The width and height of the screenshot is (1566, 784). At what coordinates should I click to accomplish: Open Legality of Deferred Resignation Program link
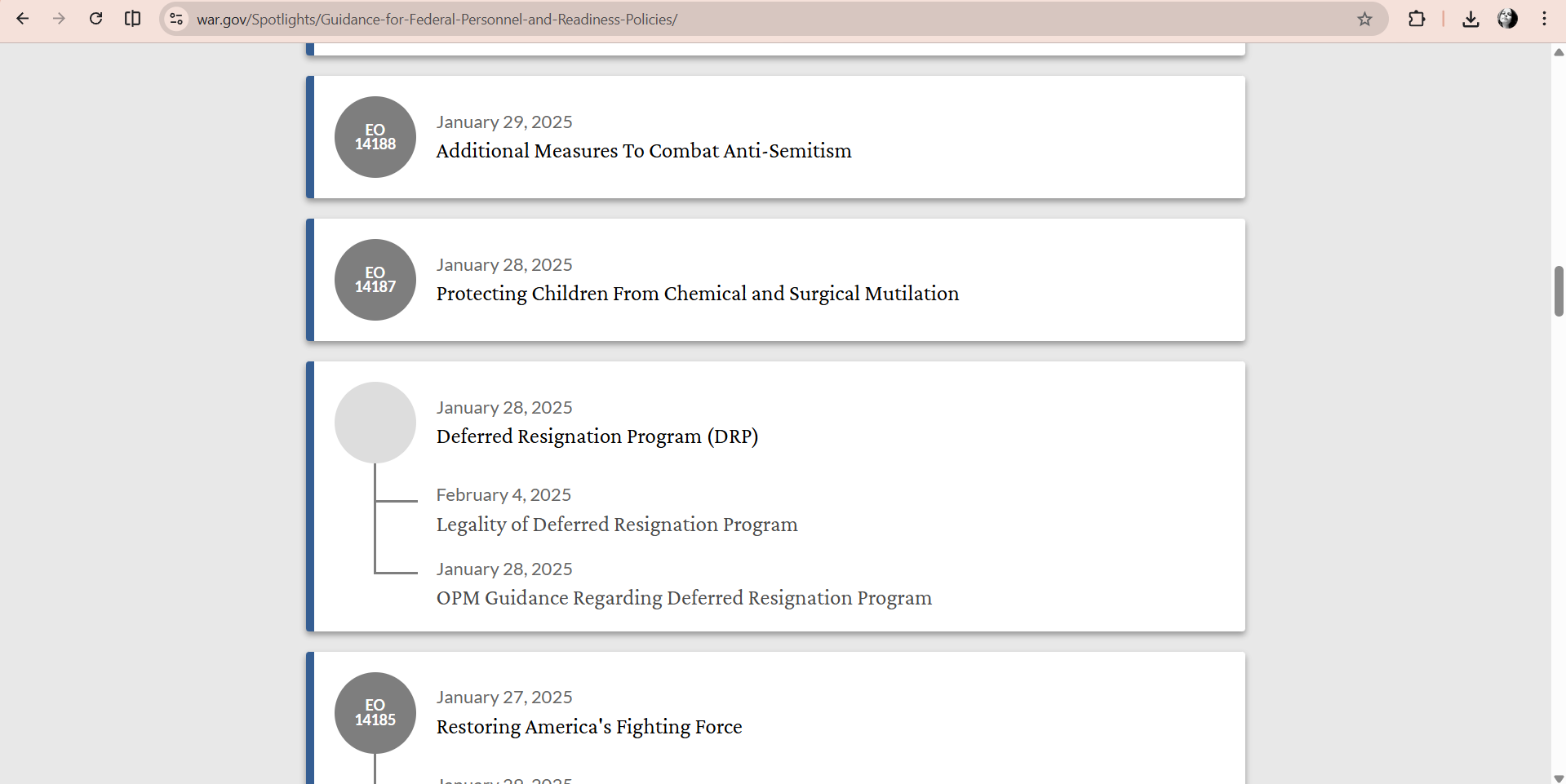(x=616, y=525)
